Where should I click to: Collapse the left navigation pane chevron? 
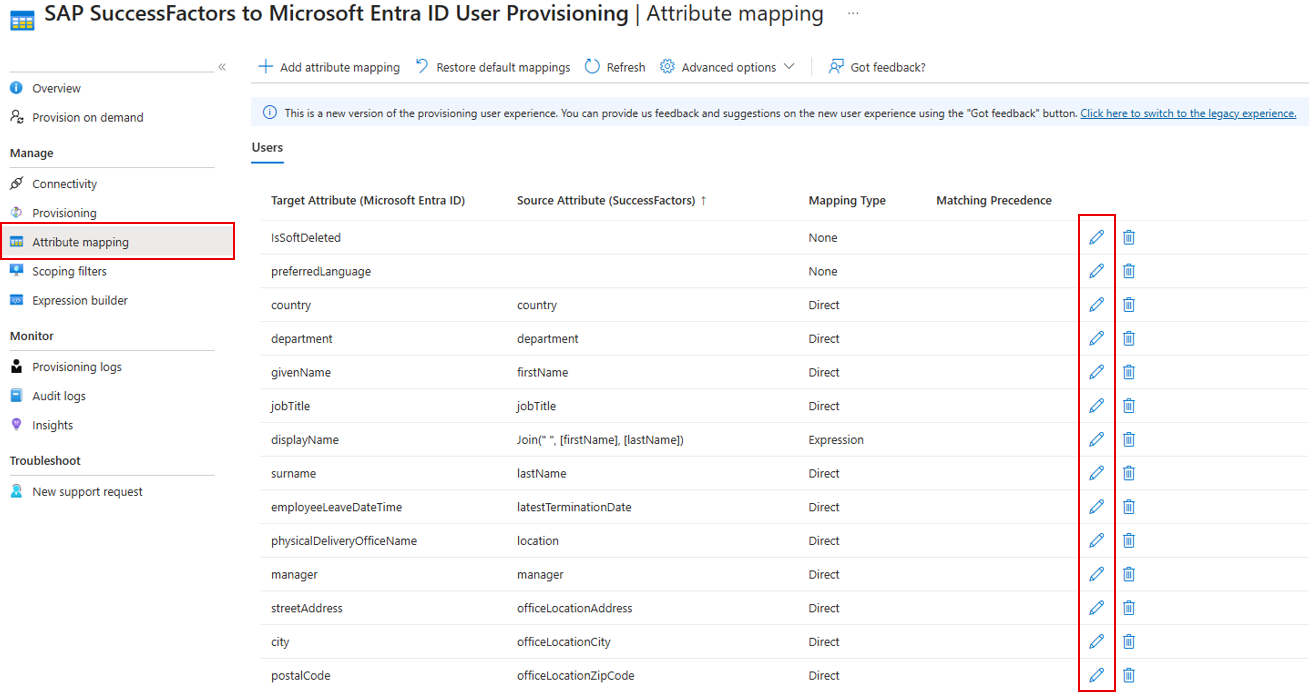pyautogui.click(x=222, y=67)
